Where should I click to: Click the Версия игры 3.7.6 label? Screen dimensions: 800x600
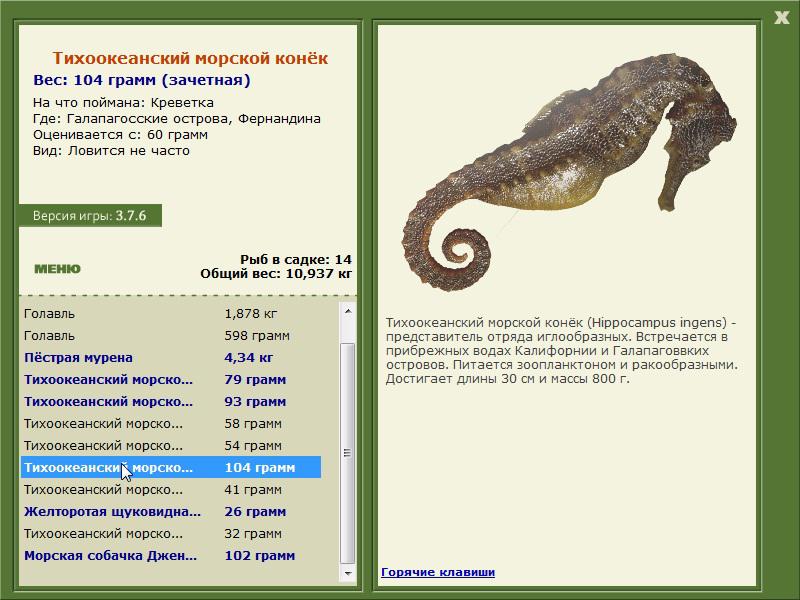tap(90, 216)
